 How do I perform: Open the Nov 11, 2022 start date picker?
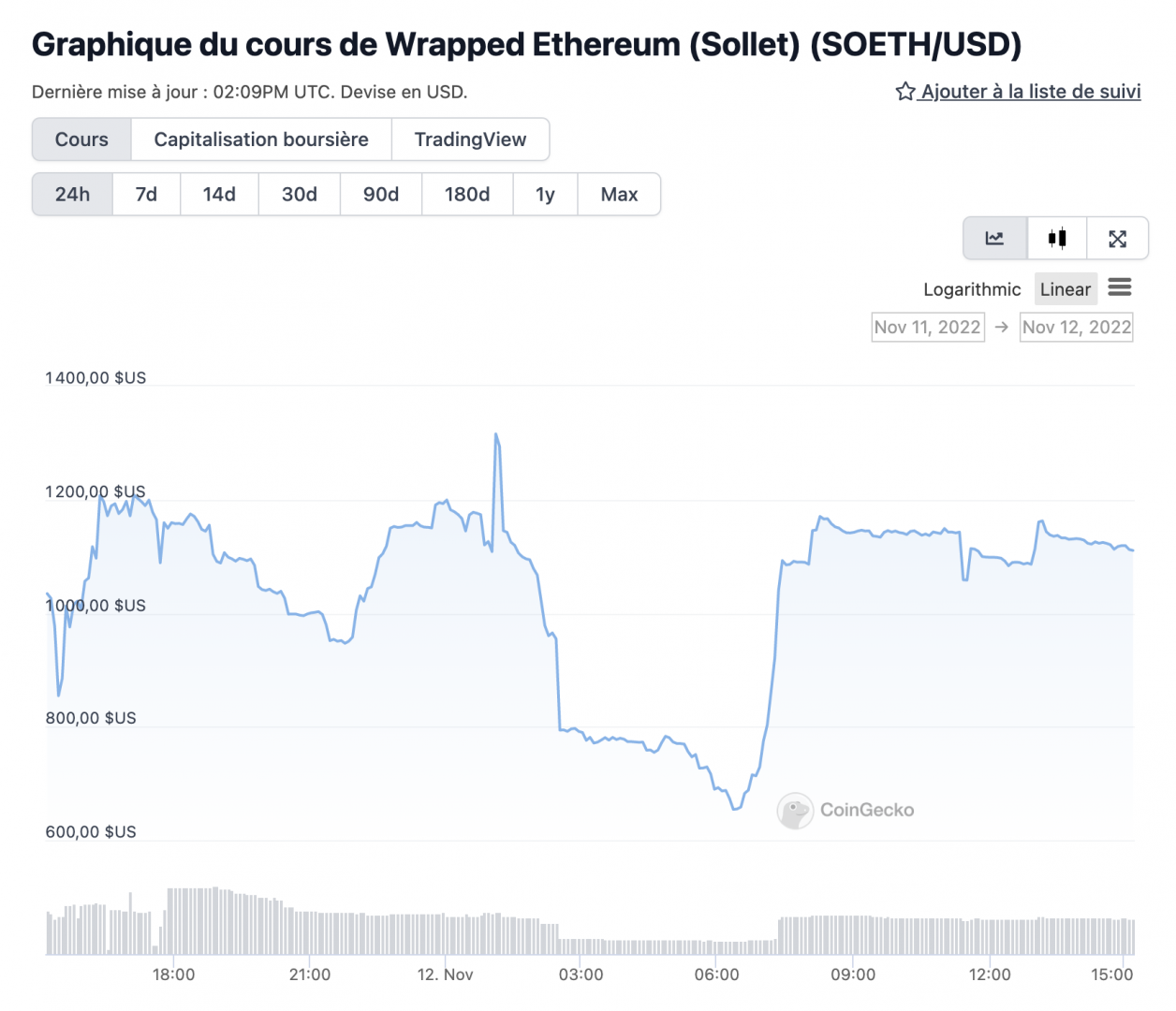tap(927, 327)
